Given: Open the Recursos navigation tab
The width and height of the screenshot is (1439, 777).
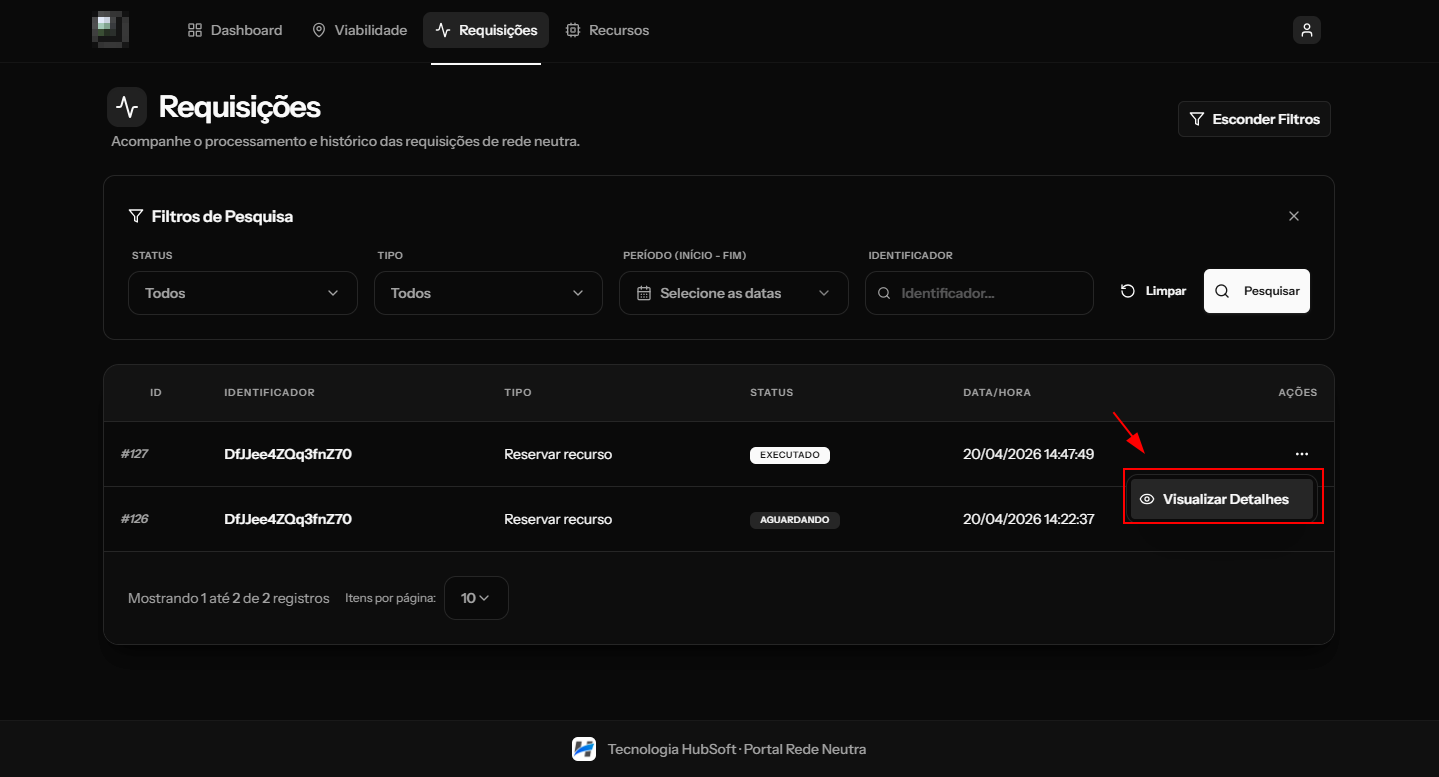Looking at the screenshot, I should (607, 30).
